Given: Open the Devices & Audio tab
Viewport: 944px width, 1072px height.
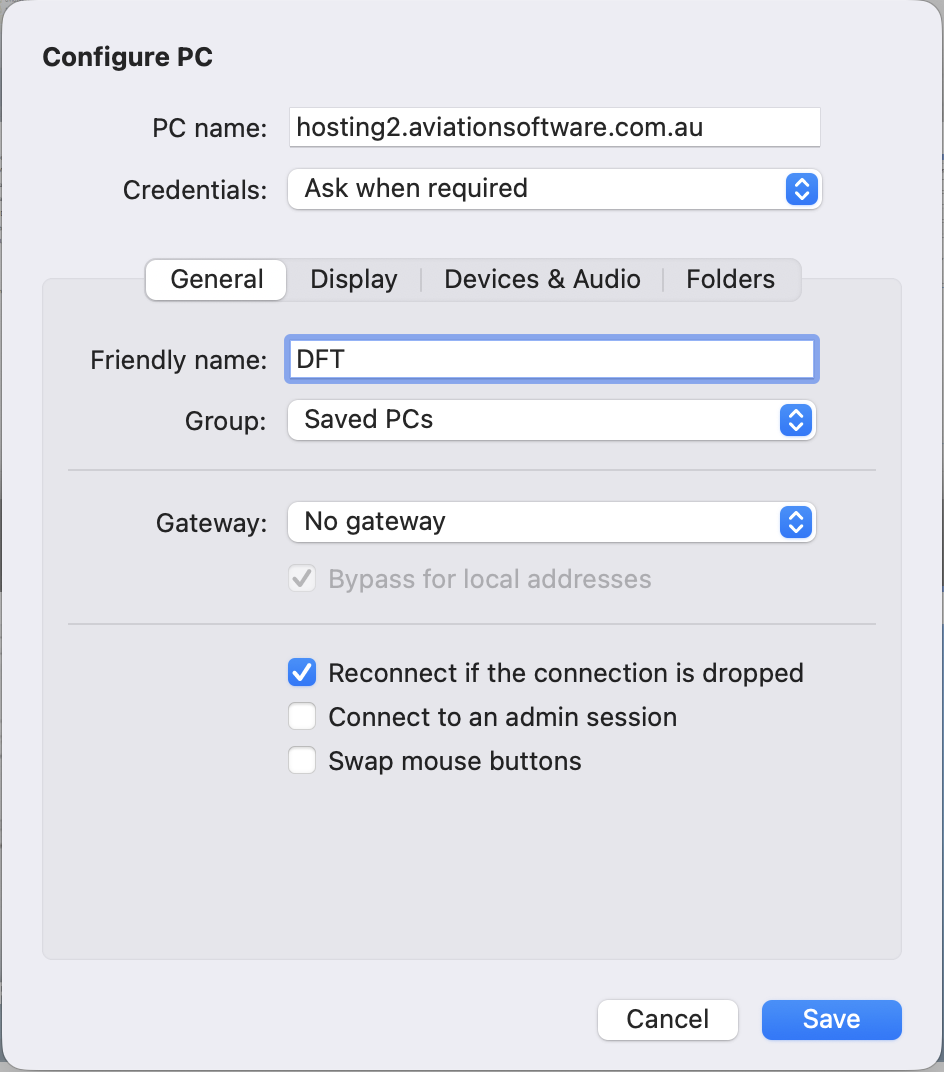Looking at the screenshot, I should (542, 280).
